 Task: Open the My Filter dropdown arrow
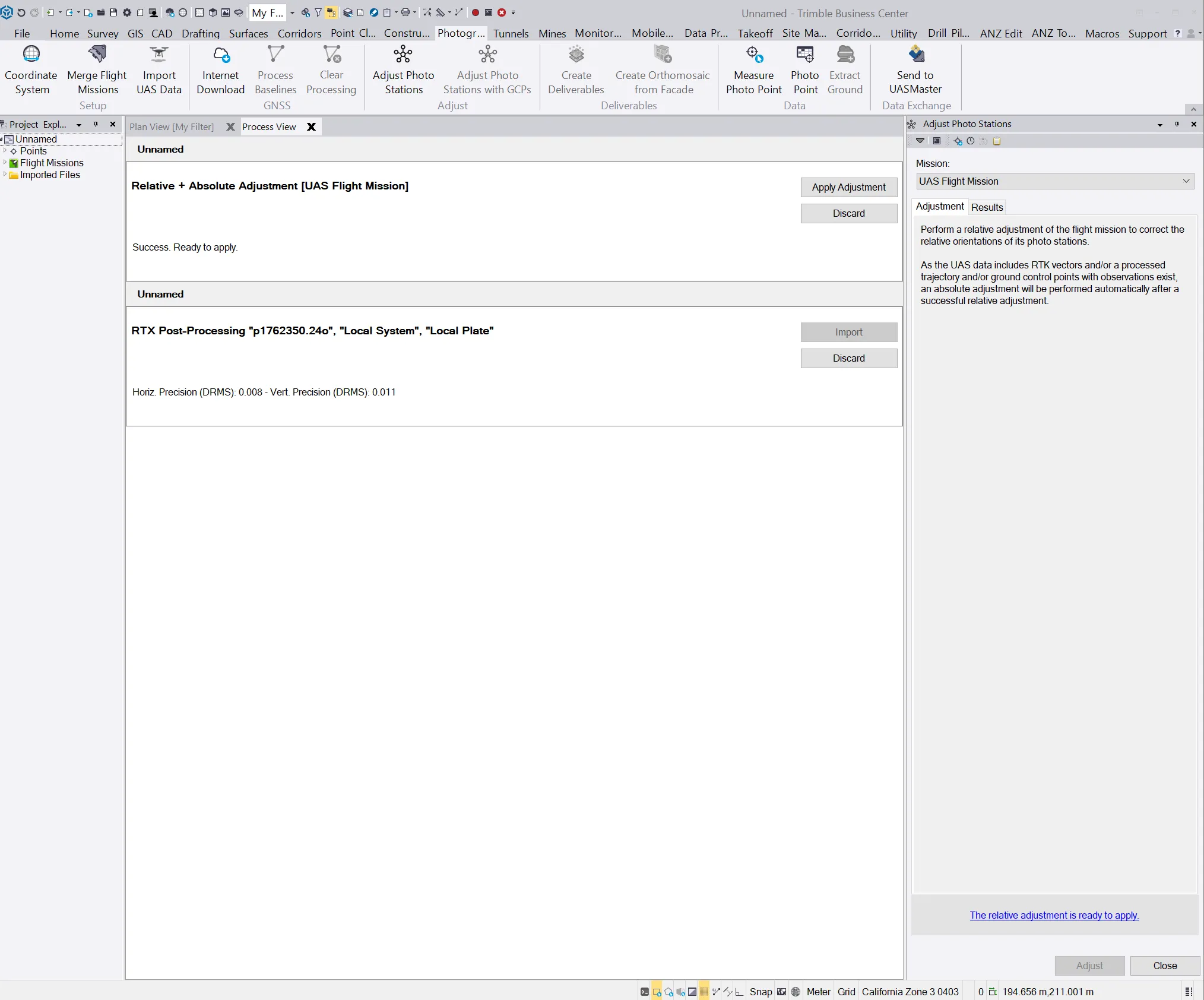292,12
